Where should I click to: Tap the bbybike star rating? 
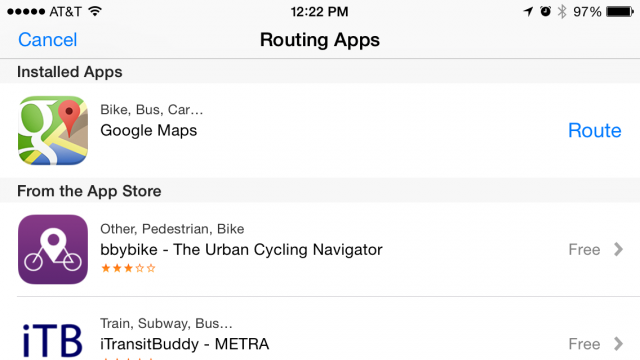pos(128,268)
